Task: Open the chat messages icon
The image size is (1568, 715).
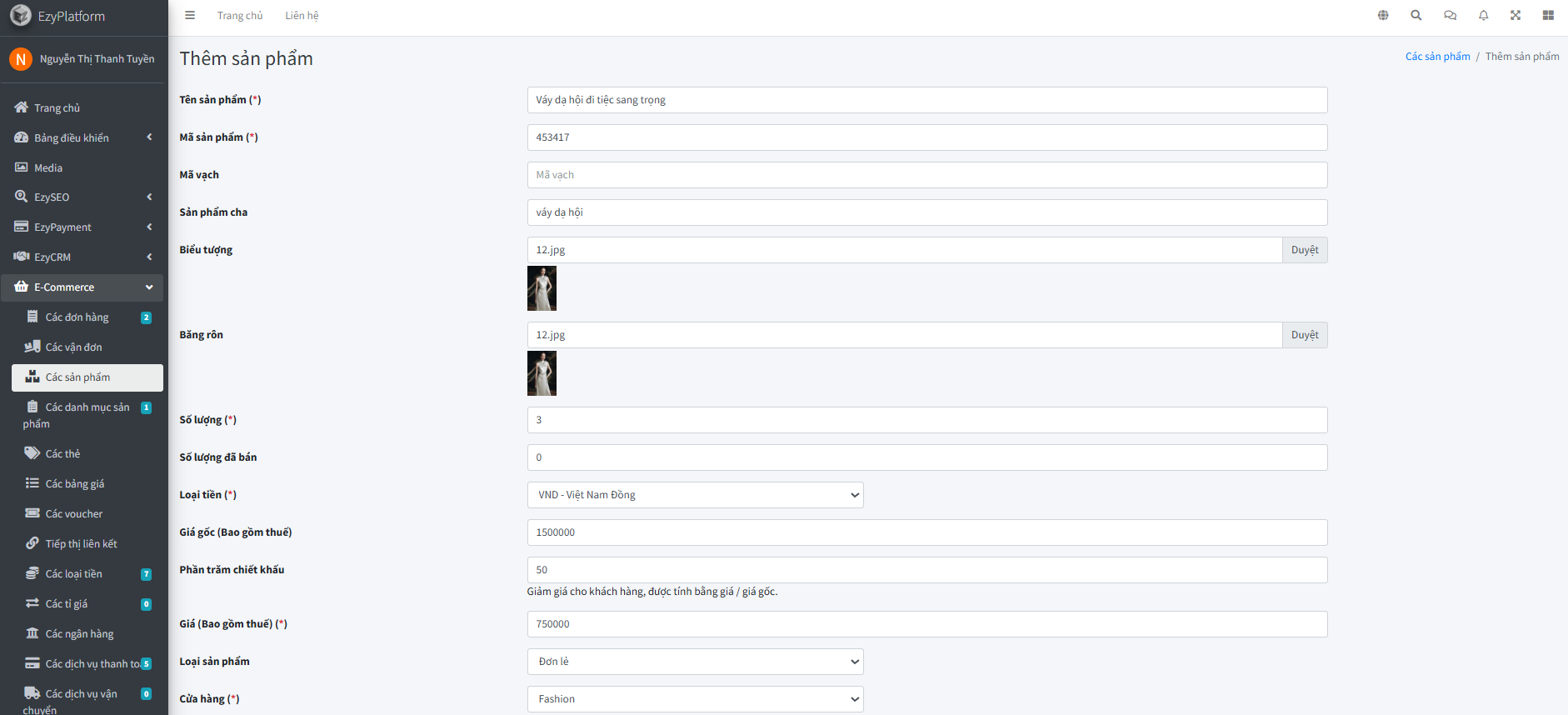Action: pyautogui.click(x=1450, y=15)
